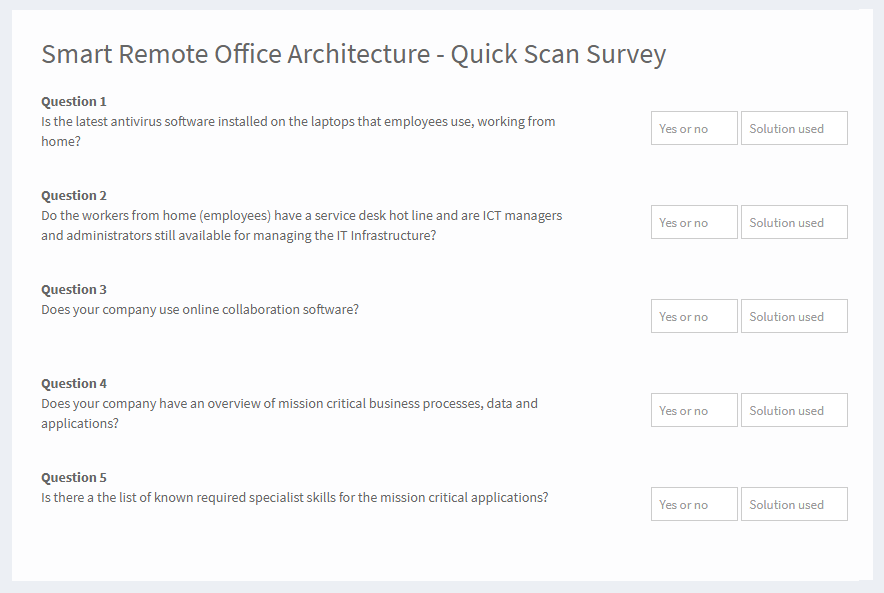Click the 'Question 5' heading label

click(x=74, y=478)
